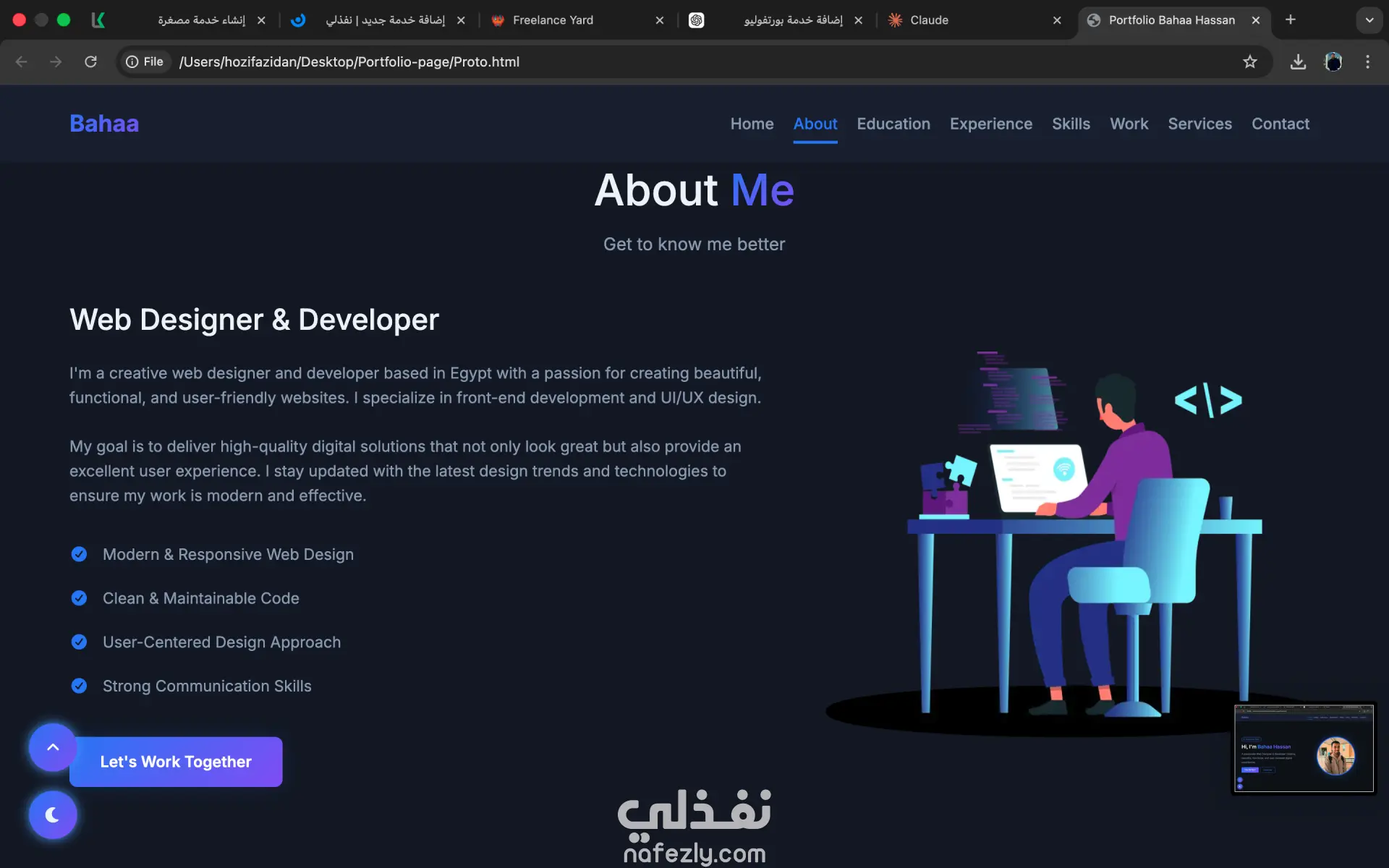Click the "About Me" section title

[x=694, y=190]
